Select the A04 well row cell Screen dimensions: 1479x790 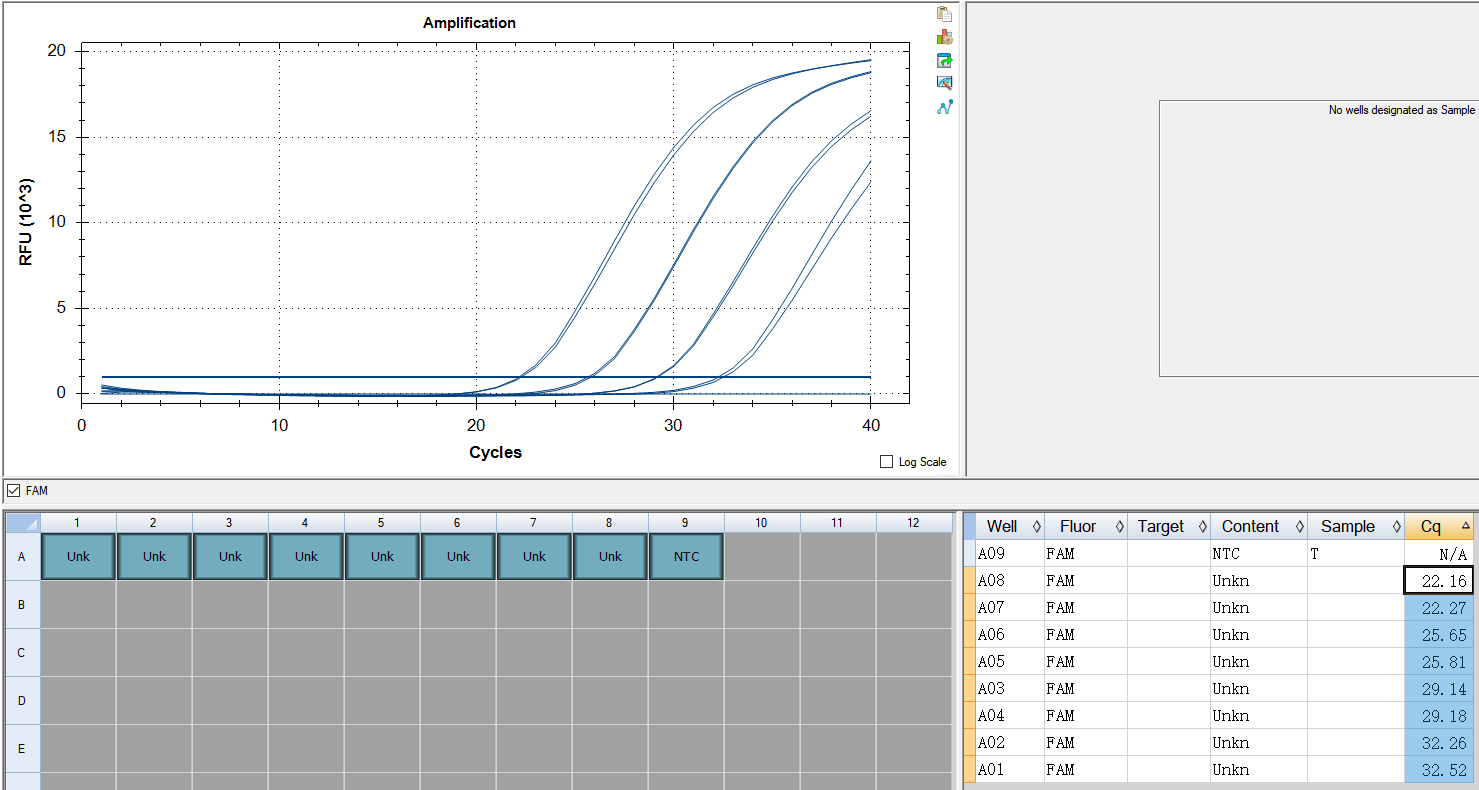click(x=1008, y=716)
